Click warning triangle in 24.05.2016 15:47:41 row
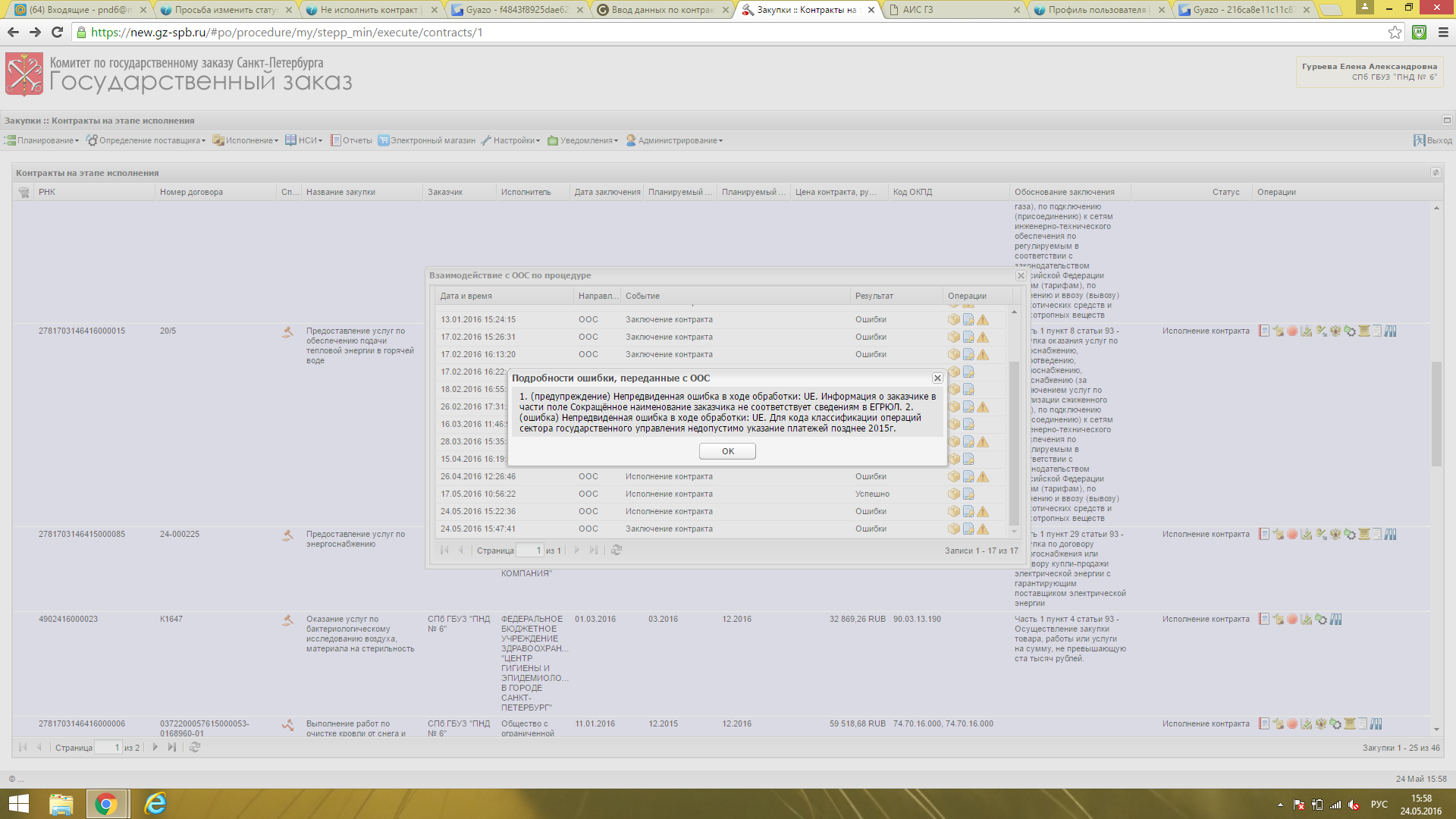1456x819 pixels. [x=983, y=529]
